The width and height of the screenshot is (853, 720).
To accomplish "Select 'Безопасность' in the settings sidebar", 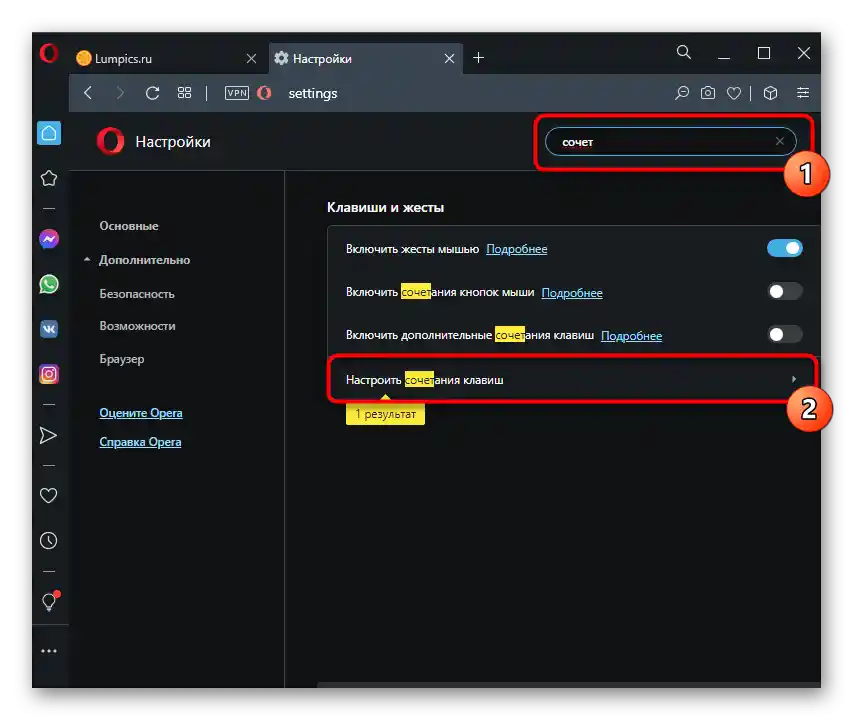I will coord(137,294).
